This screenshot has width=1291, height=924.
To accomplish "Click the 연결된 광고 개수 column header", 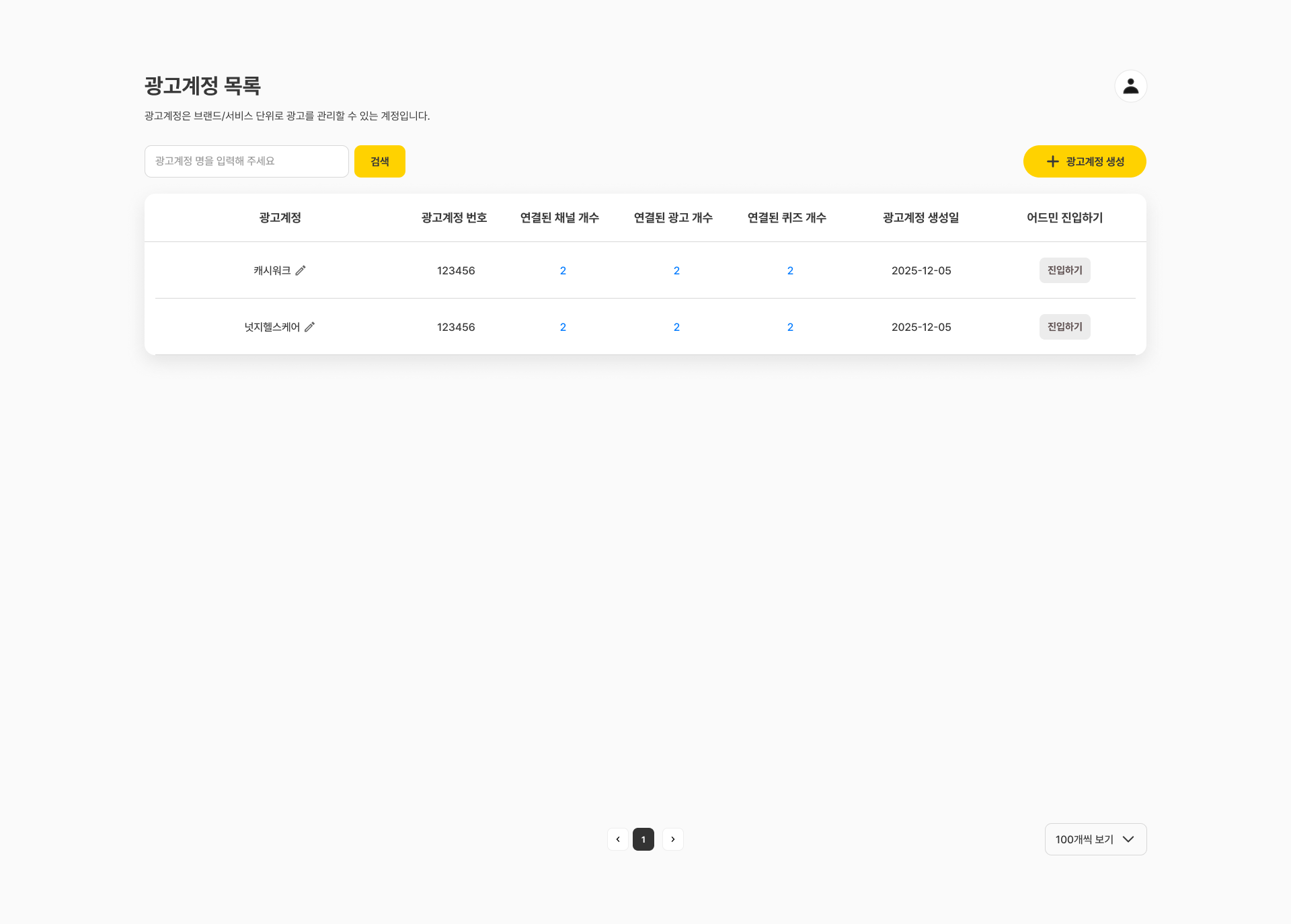I will (673, 217).
